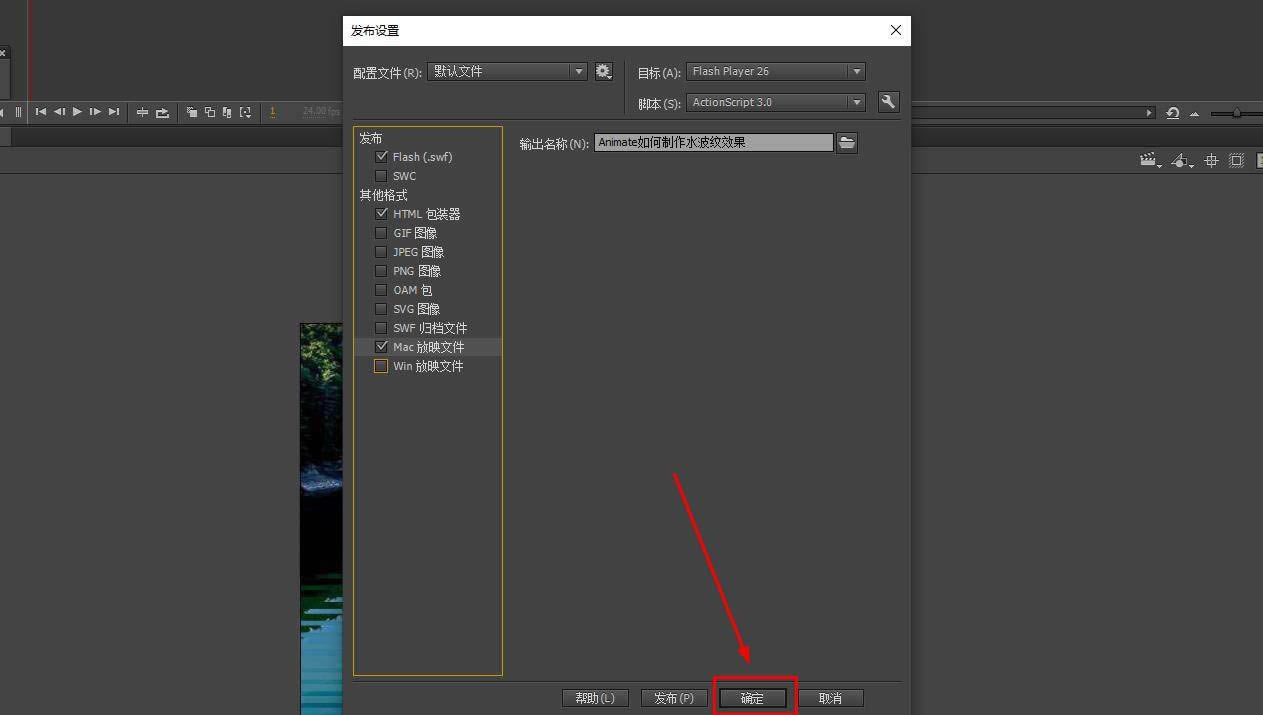Click the center frame icon in timeline

pos(142,112)
